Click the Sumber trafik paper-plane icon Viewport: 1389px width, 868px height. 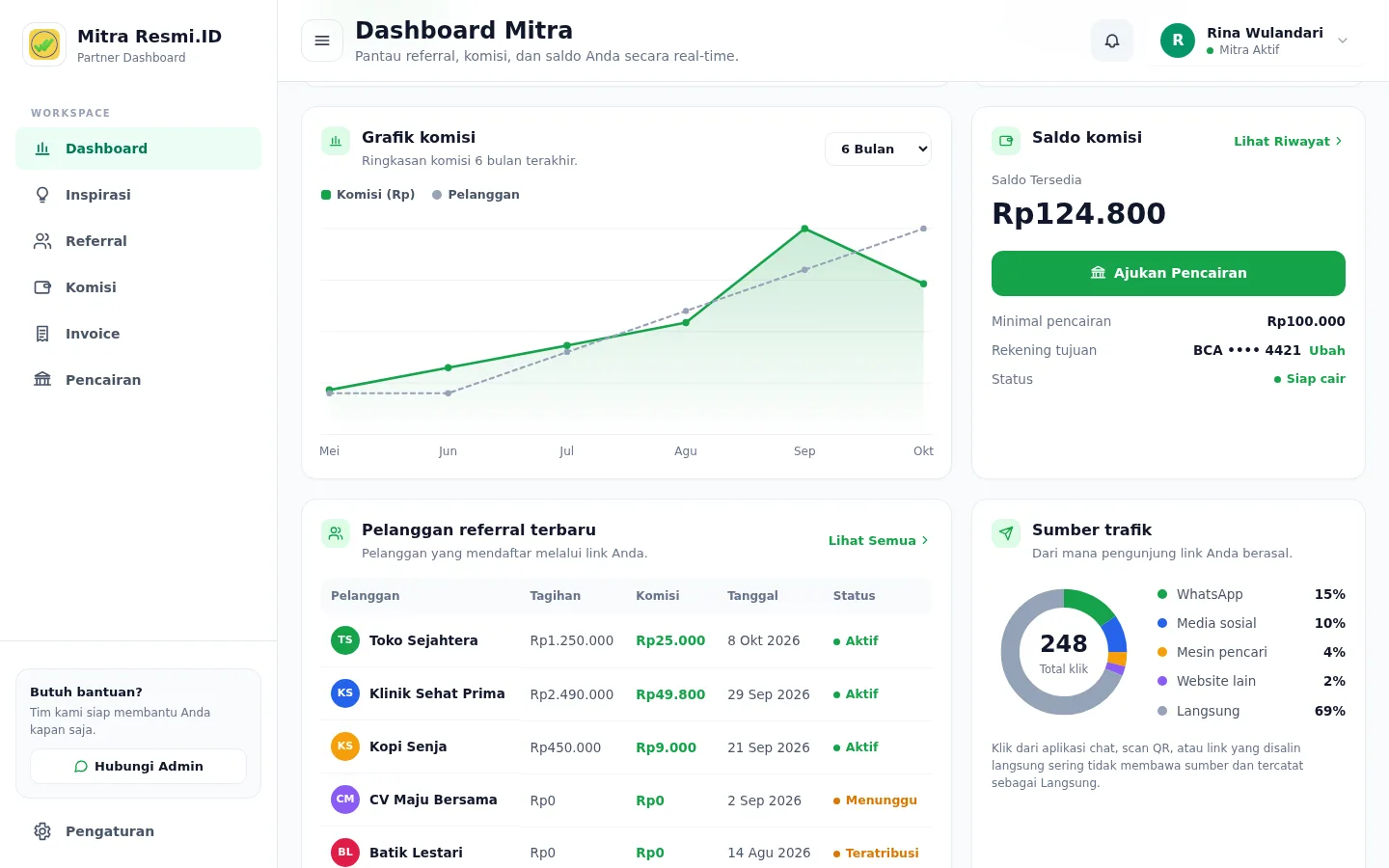(x=1006, y=533)
